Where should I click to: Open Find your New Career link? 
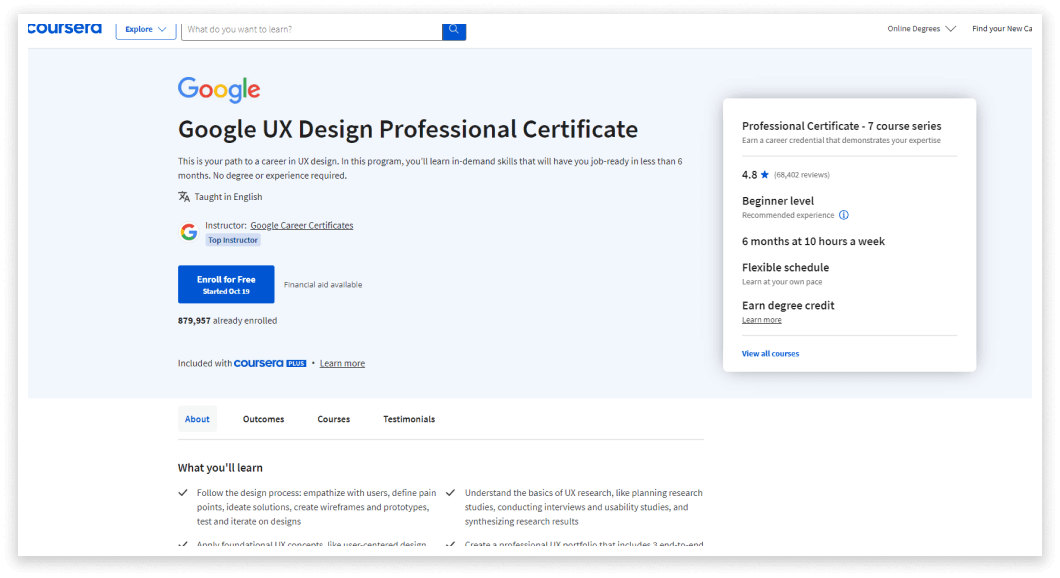(1002, 28)
